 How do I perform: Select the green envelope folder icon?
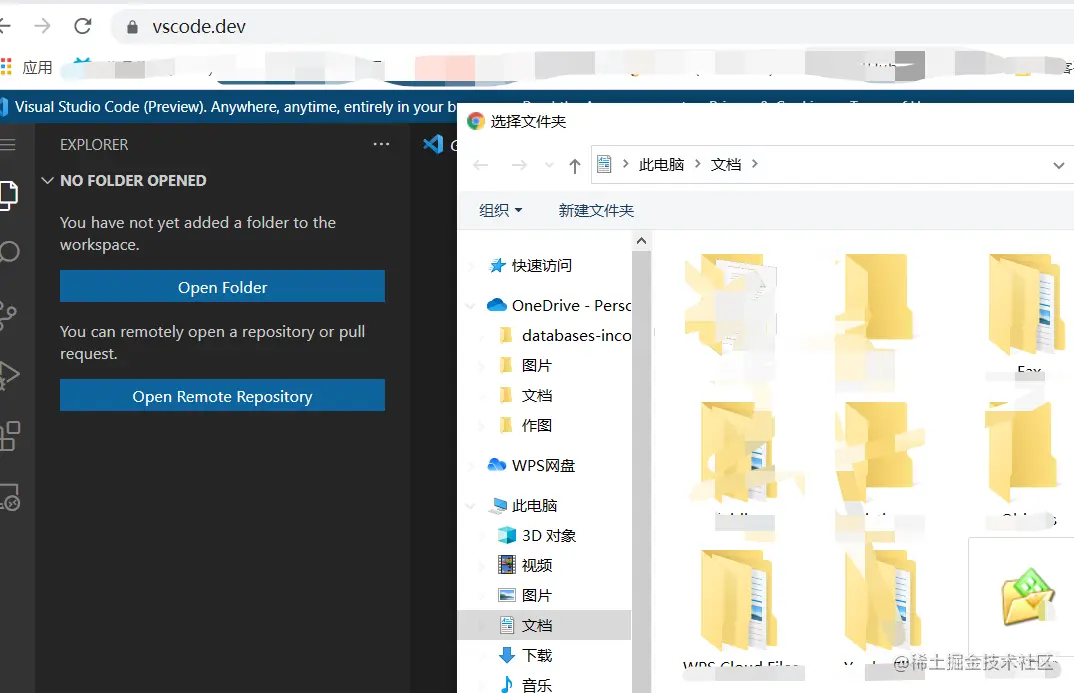tap(1027, 597)
